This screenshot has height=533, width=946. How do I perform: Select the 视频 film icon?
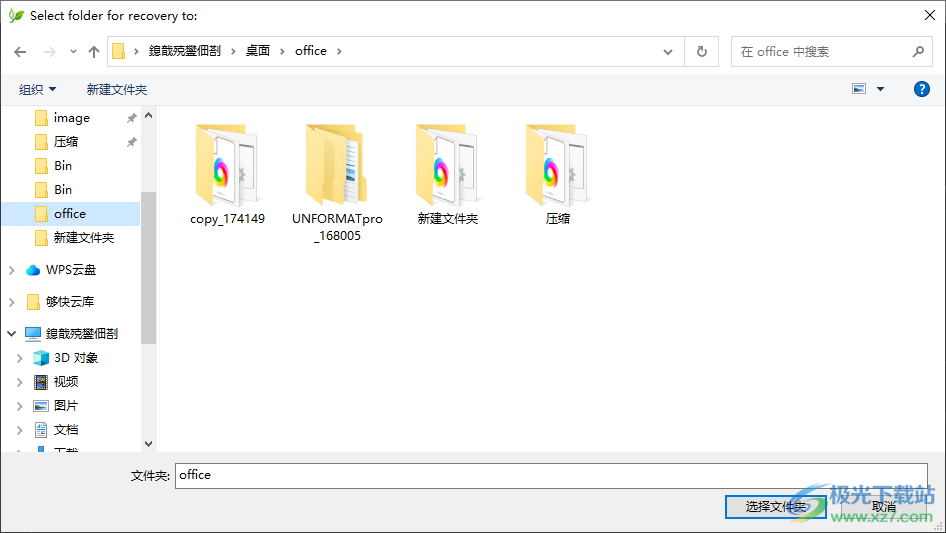tap(41, 382)
